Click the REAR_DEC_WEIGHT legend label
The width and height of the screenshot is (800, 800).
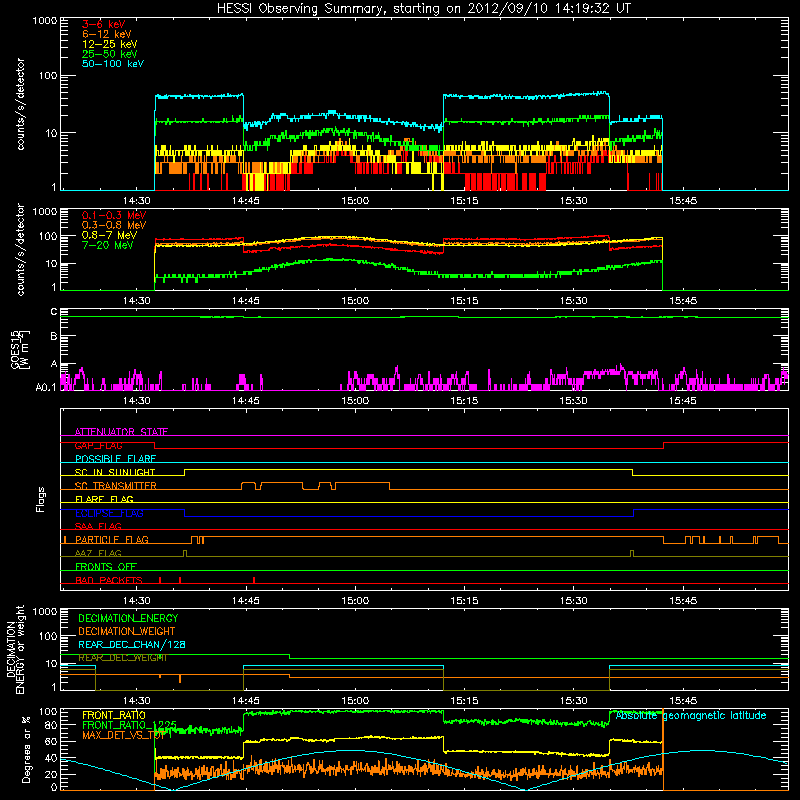[122, 658]
